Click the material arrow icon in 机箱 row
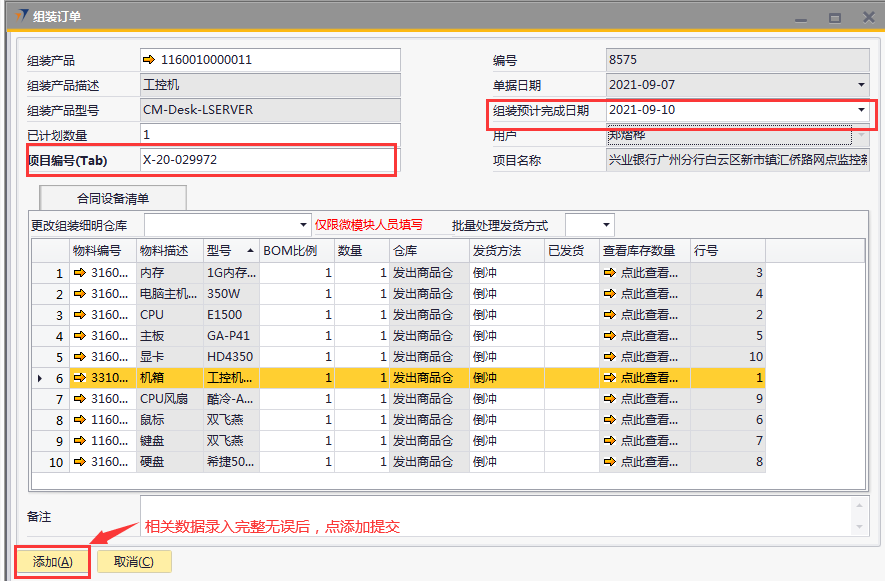 click(x=79, y=378)
